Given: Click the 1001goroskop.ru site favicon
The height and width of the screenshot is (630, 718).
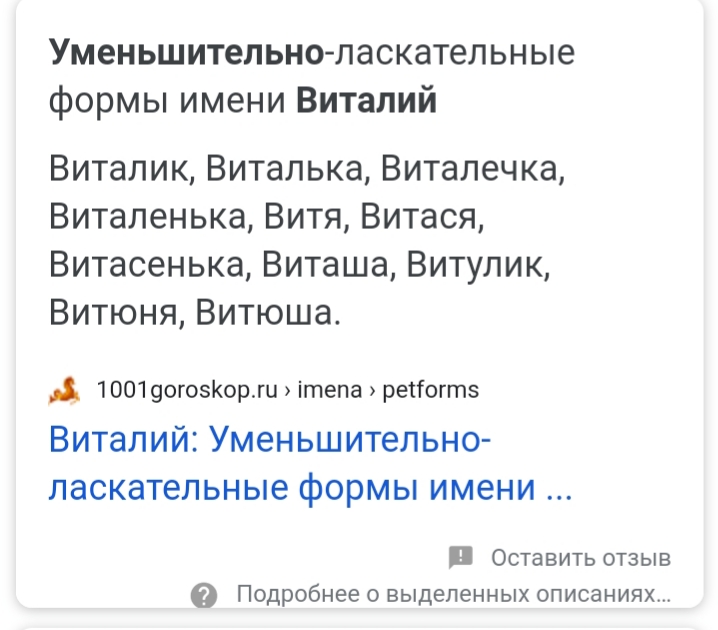Looking at the screenshot, I should [x=64, y=390].
